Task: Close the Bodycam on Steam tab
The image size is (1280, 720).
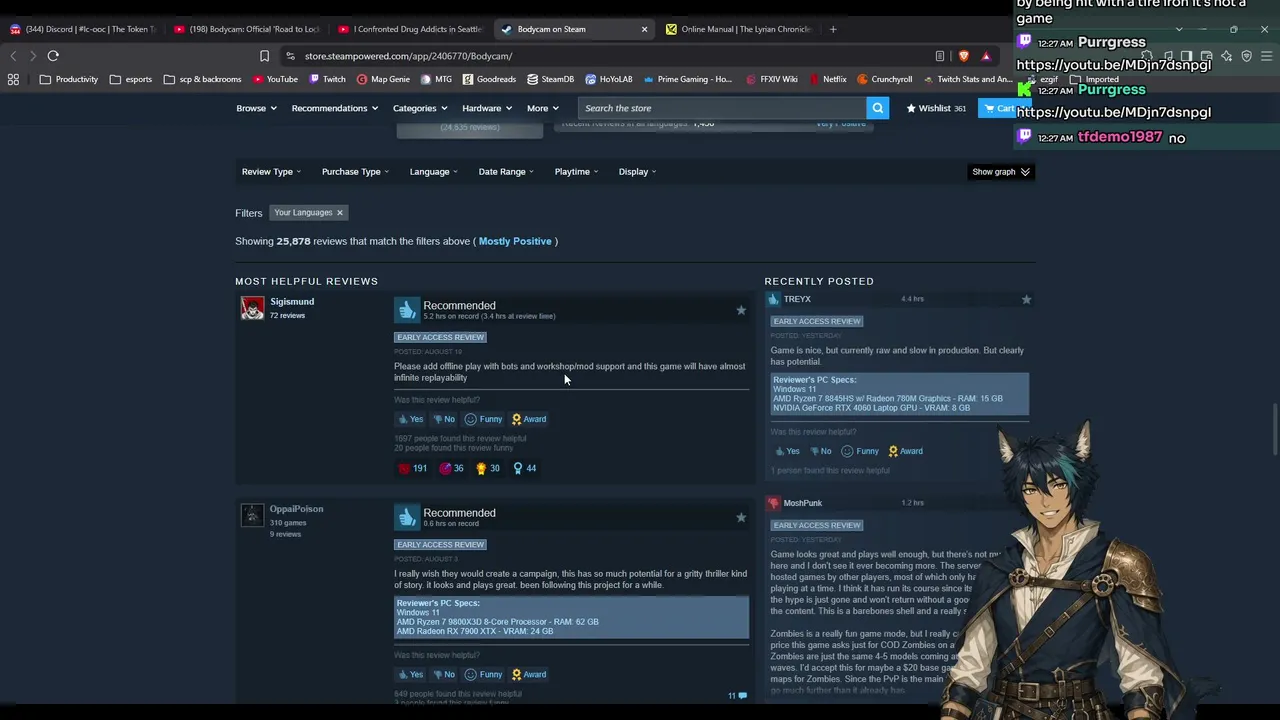Action: pyautogui.click(x=644, y=29)
